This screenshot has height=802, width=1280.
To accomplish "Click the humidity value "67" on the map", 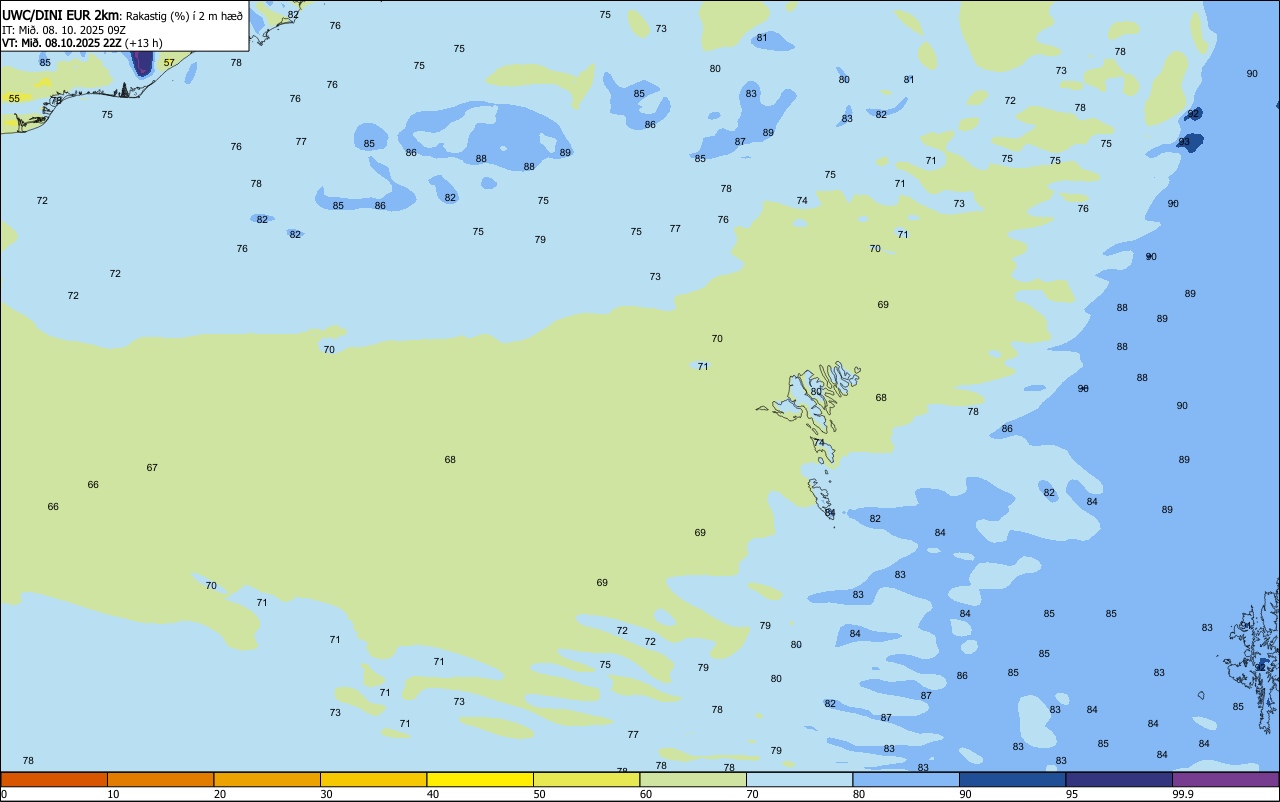I will (x=152, y=468).
